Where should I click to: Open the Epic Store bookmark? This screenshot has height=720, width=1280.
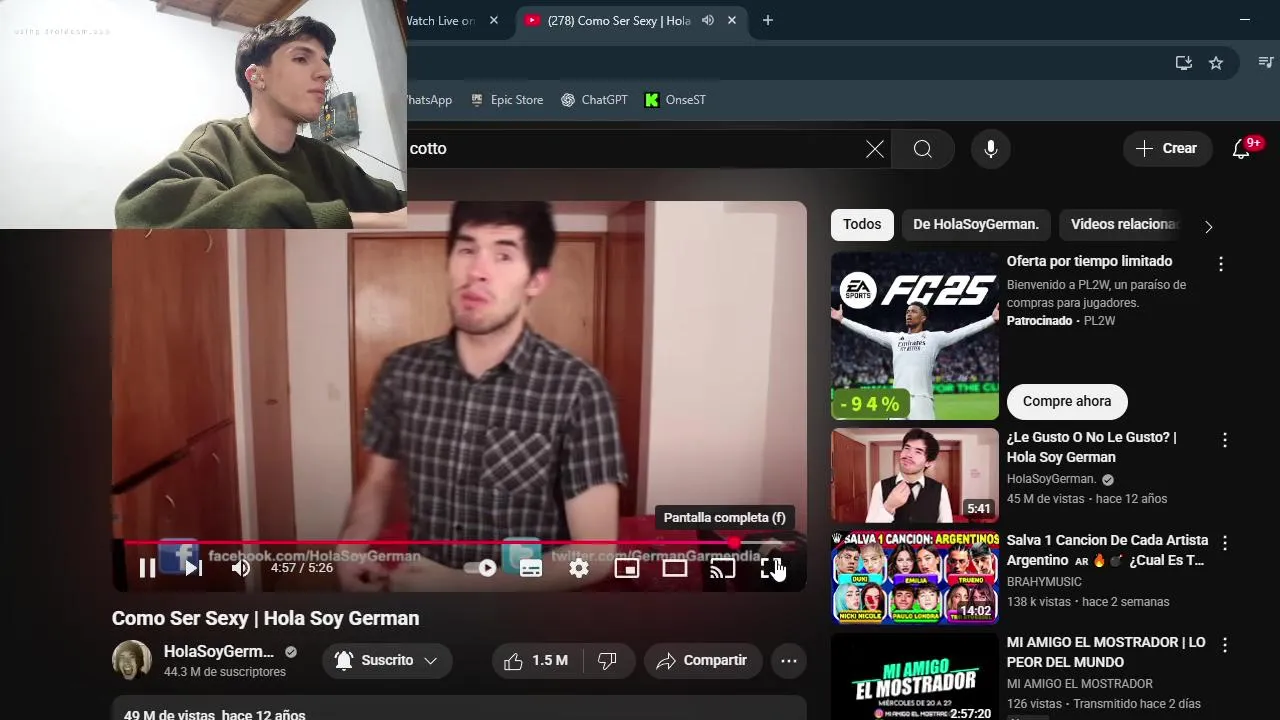[507, 100]
